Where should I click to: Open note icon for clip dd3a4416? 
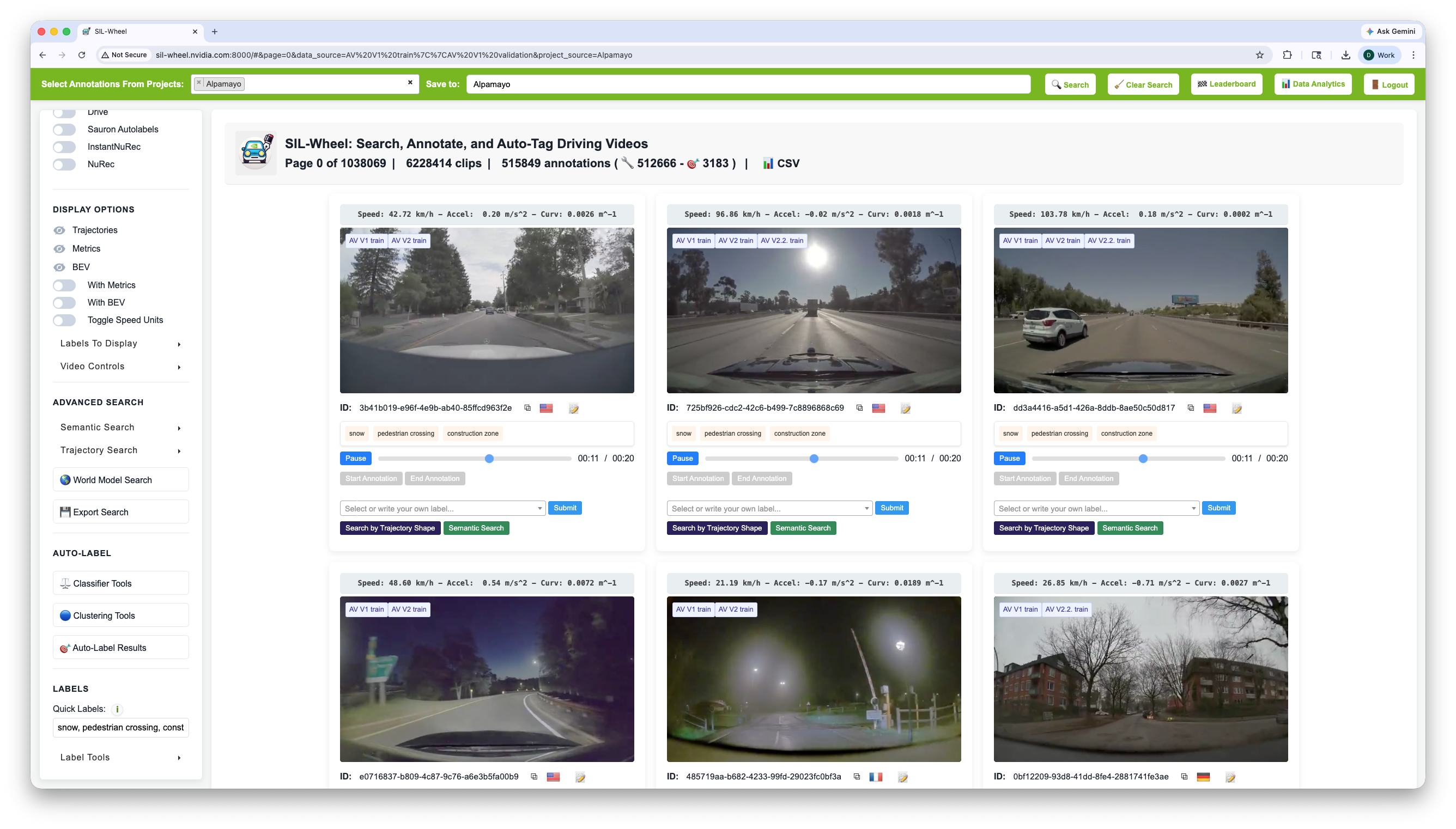tap(1237, 409)
